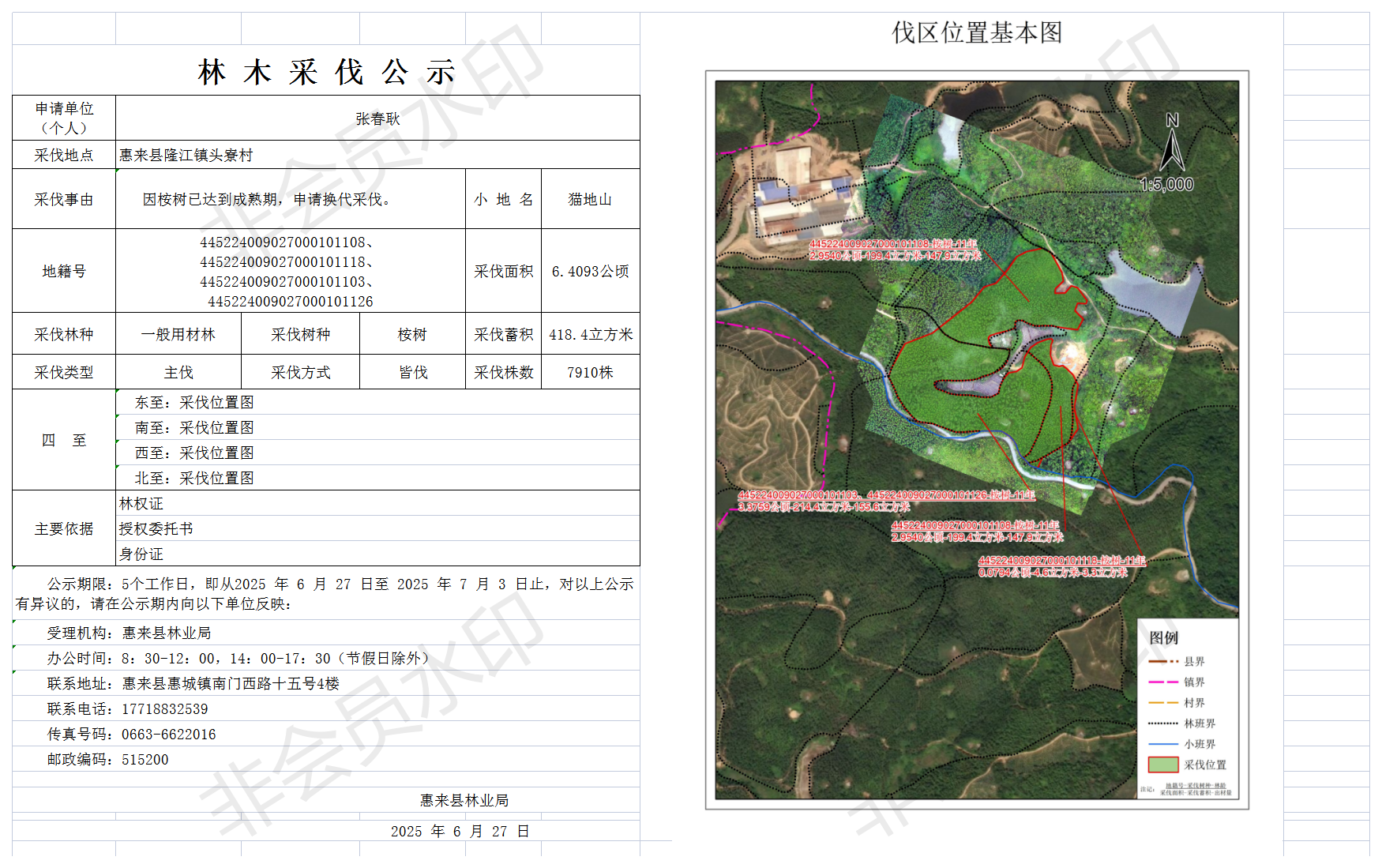Click the 村界 legend entry
The width and height of the screenshot is (1382, 868).
pos(1176,702)
